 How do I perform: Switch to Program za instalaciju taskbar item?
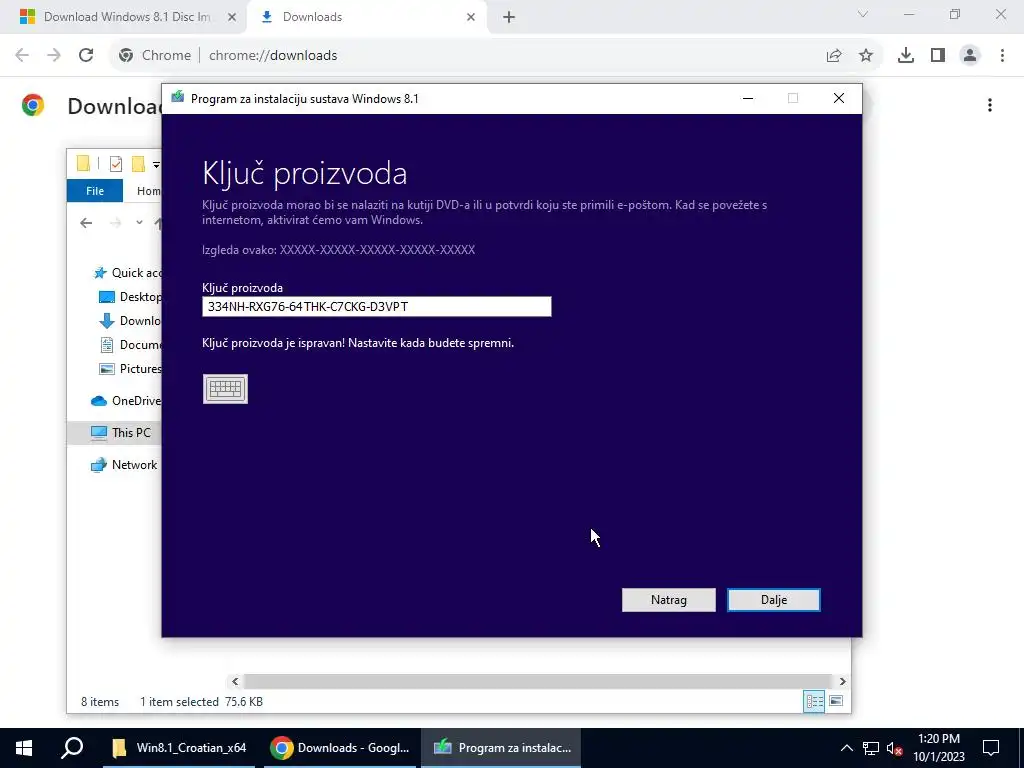(501, 748)
